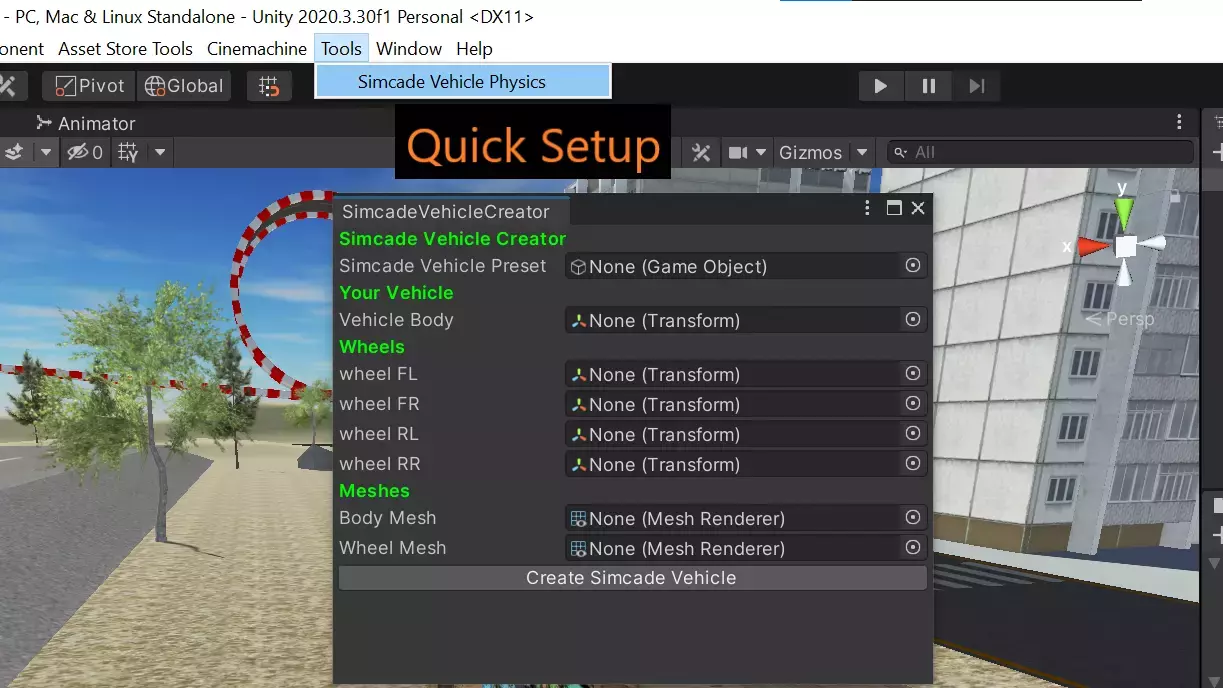
Task: Open the Help menu
Action: (x=474, y=48)
